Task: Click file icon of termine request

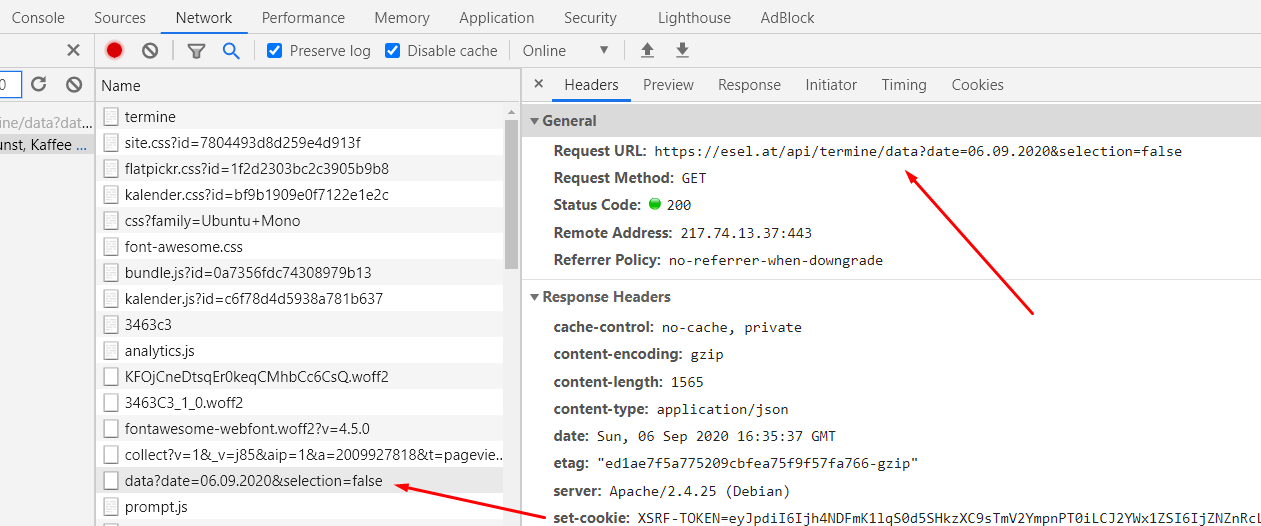Action: pyautogui.click(x=111, y=117)
